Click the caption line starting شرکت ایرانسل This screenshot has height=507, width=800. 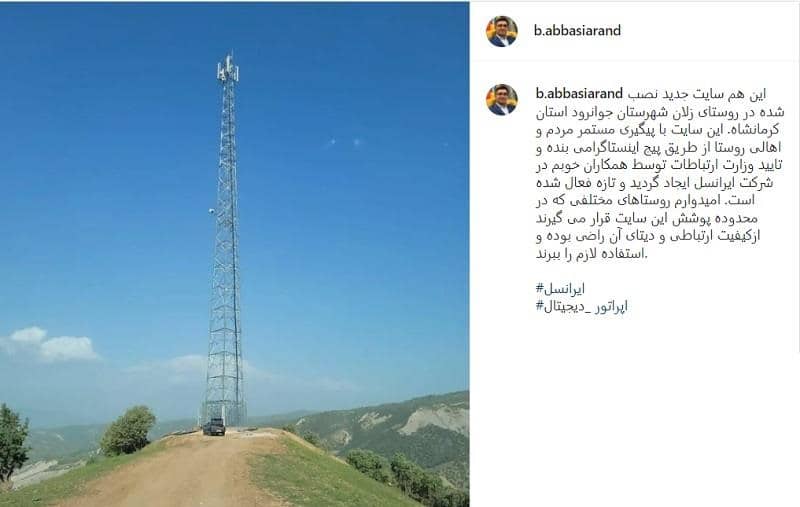655,183
